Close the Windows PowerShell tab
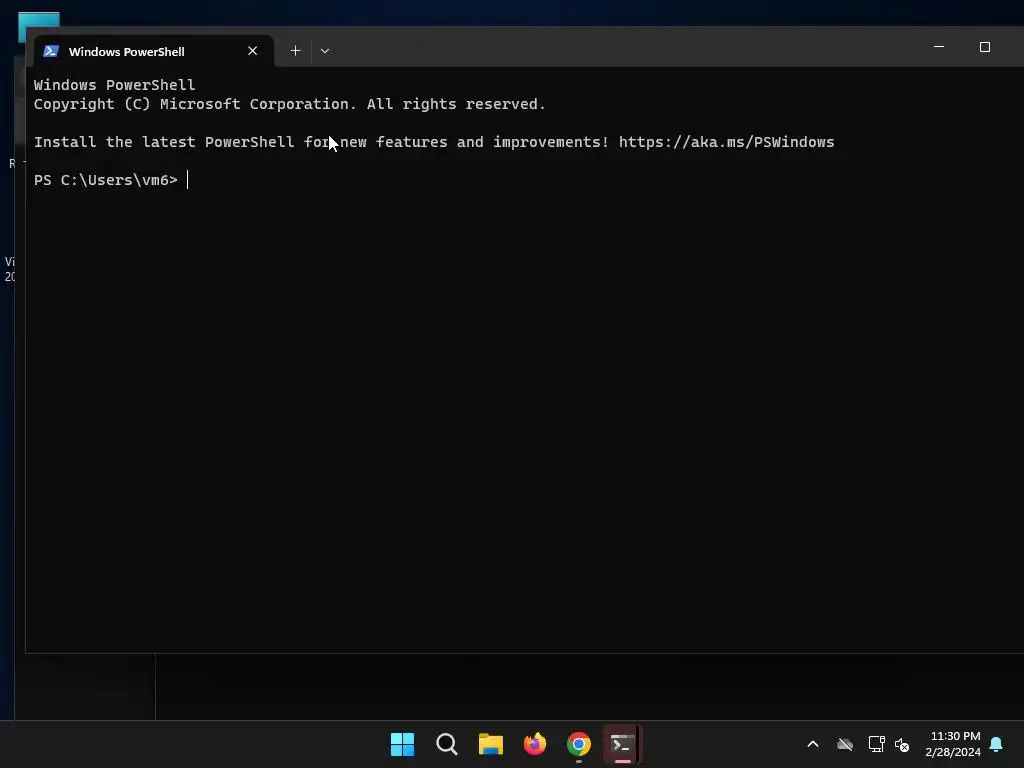 tap(253, 51)
